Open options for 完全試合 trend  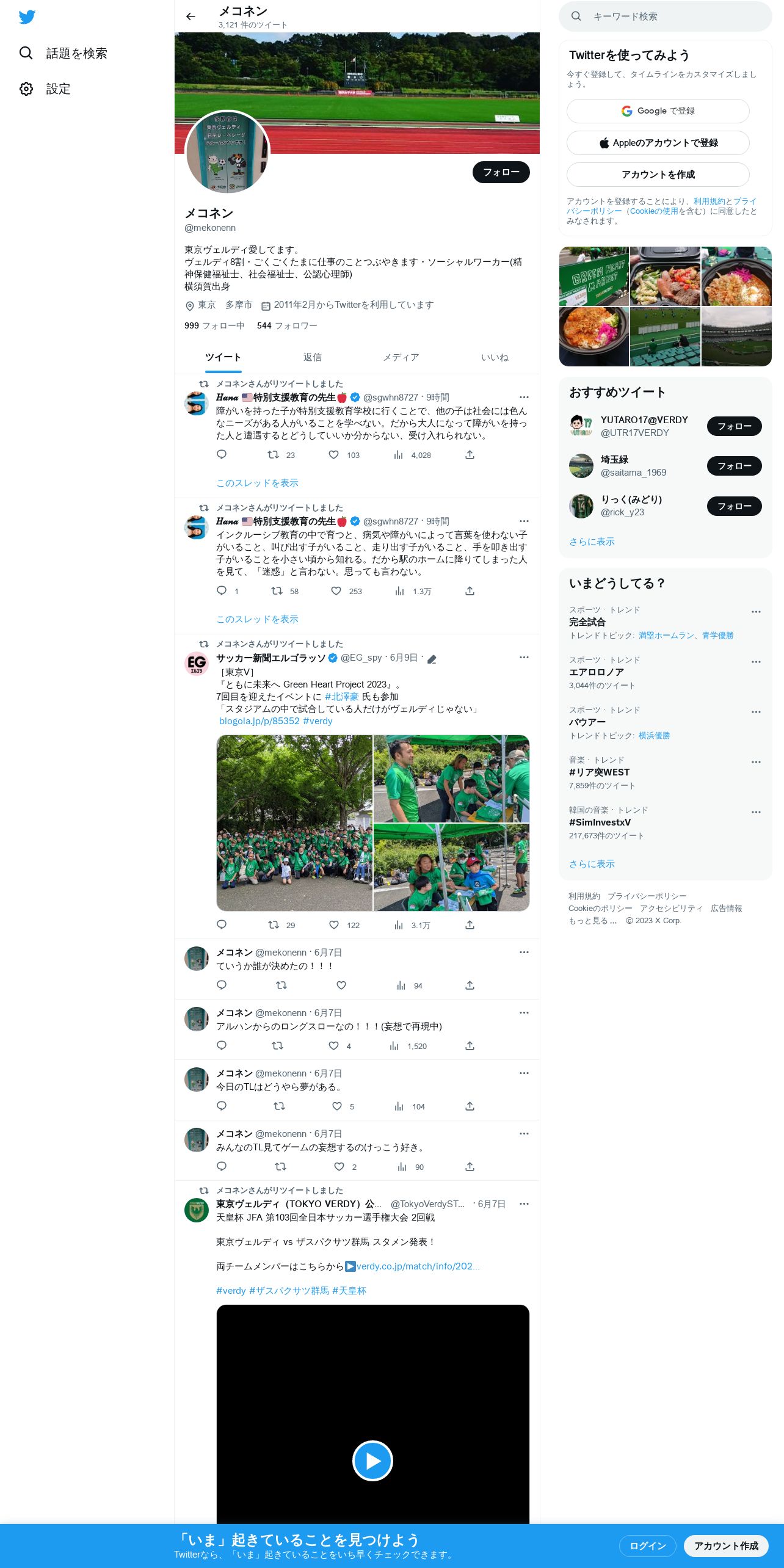(756, 612)
